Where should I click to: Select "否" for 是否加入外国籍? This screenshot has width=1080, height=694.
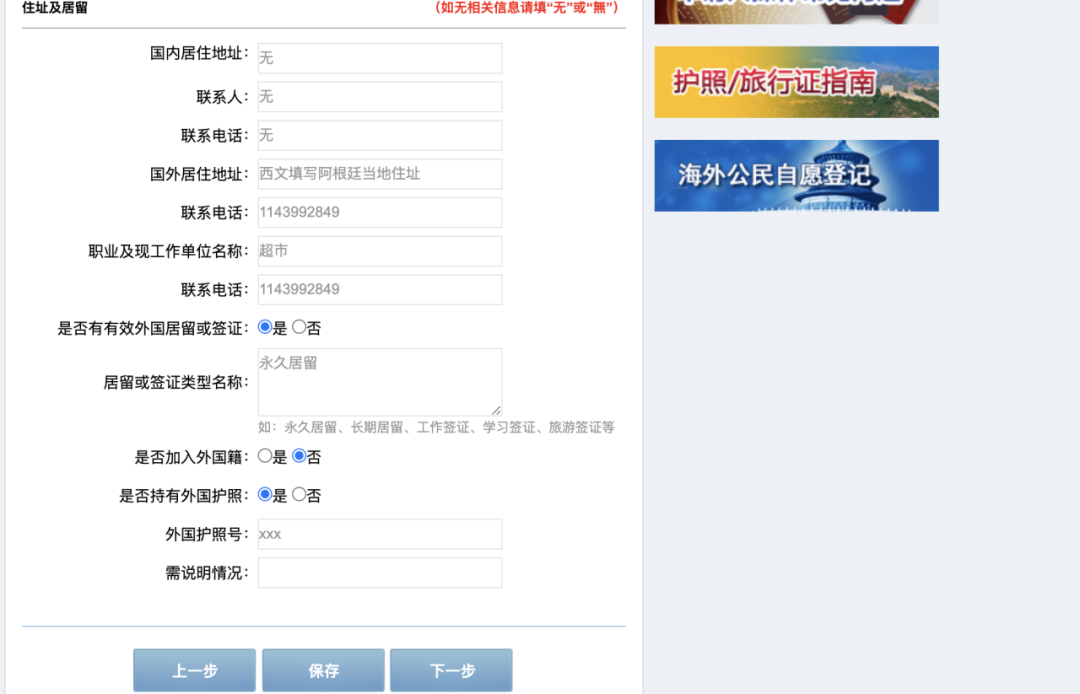298,456
